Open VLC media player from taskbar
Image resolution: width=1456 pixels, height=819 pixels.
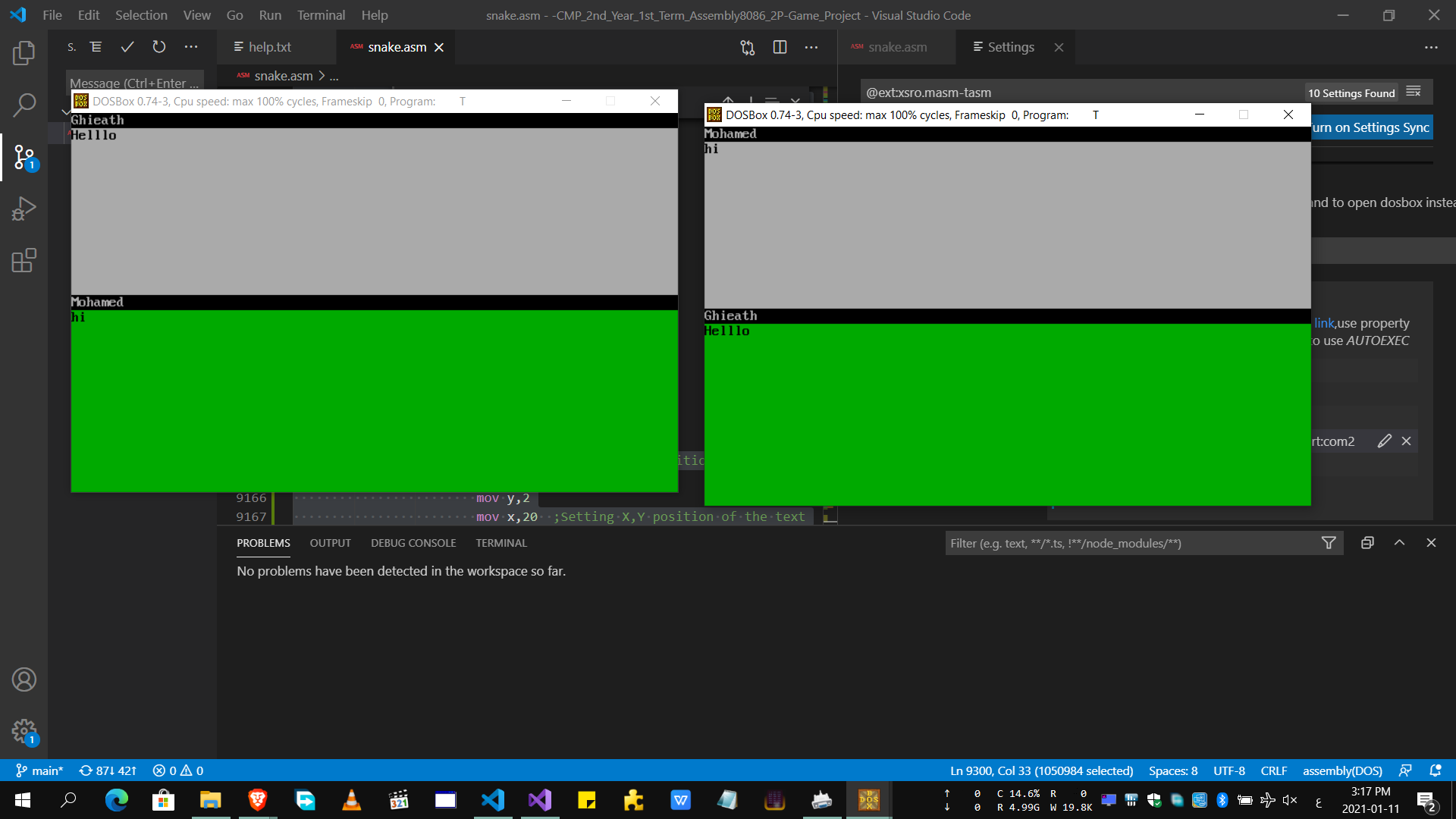pos(352,800)
